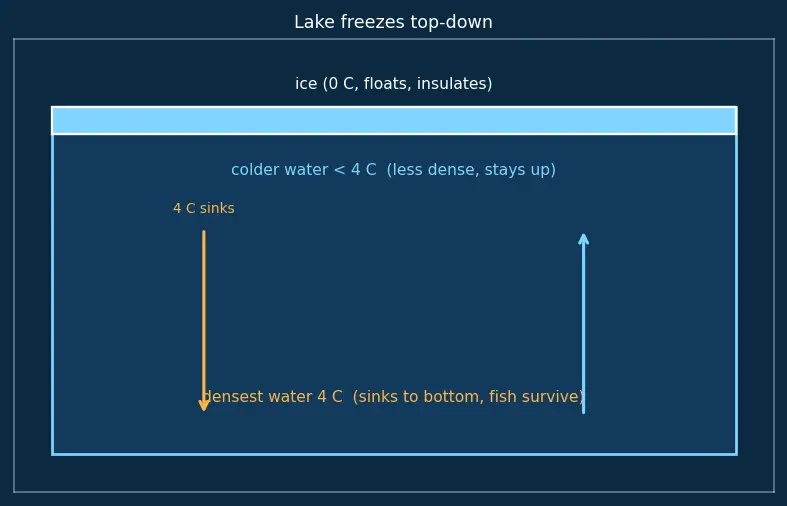Select the light blue rising arrow shaft
The width and height of the screenshot is (787, 506).
(x=583, y=327)
